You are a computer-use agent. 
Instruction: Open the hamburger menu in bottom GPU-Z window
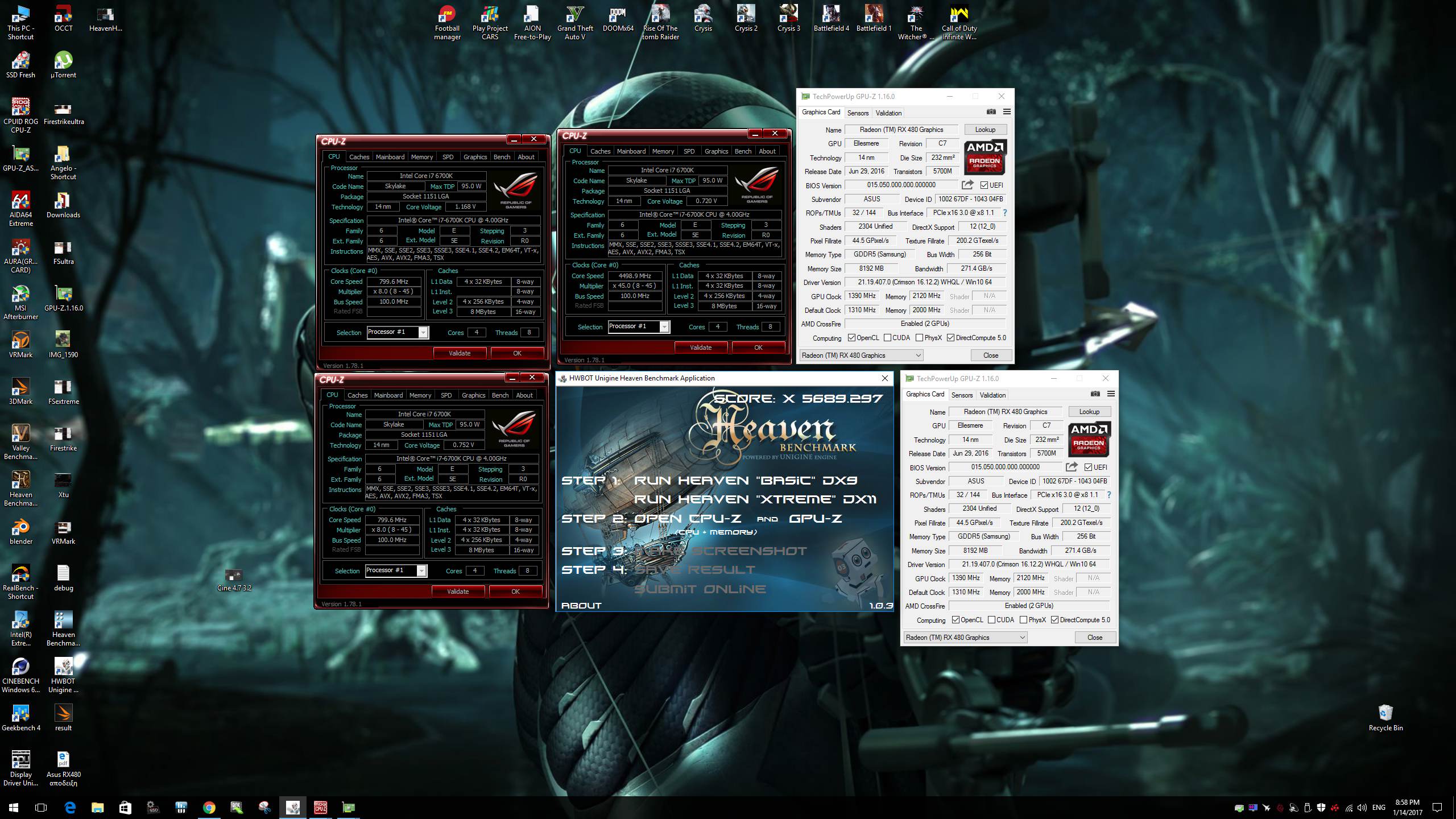tap(1111, 394)
